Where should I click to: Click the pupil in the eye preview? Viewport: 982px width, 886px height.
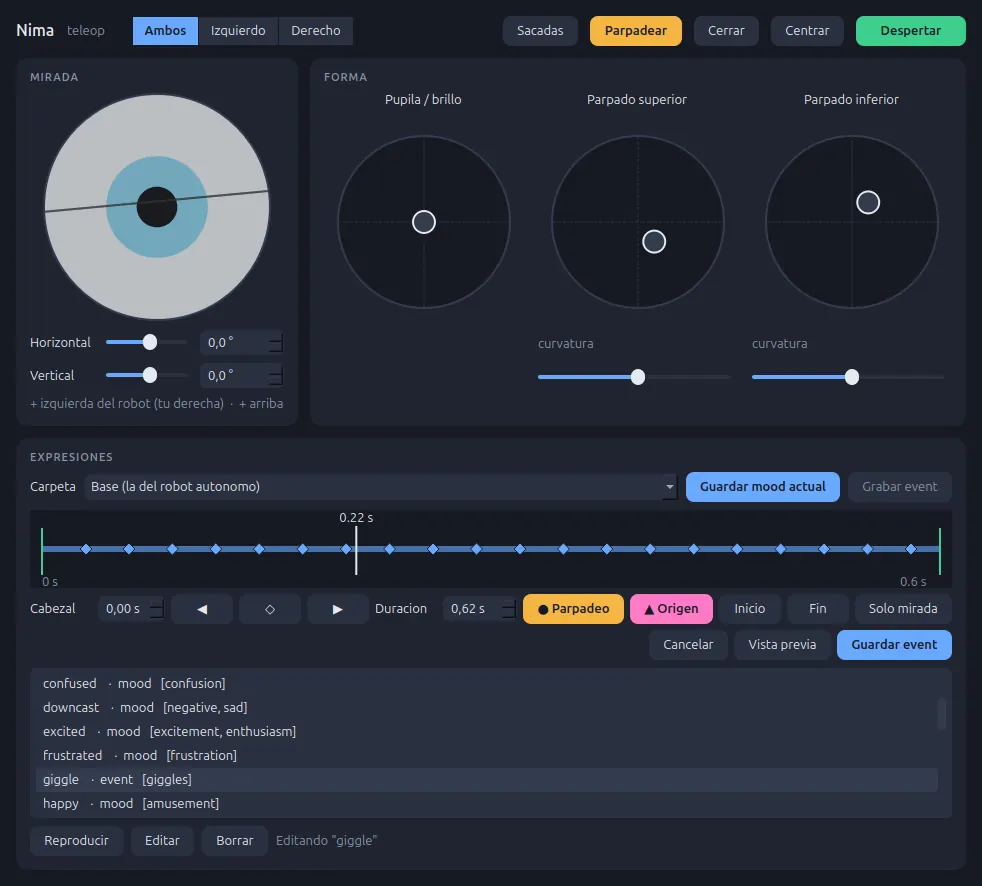click(x=157, y=207)
